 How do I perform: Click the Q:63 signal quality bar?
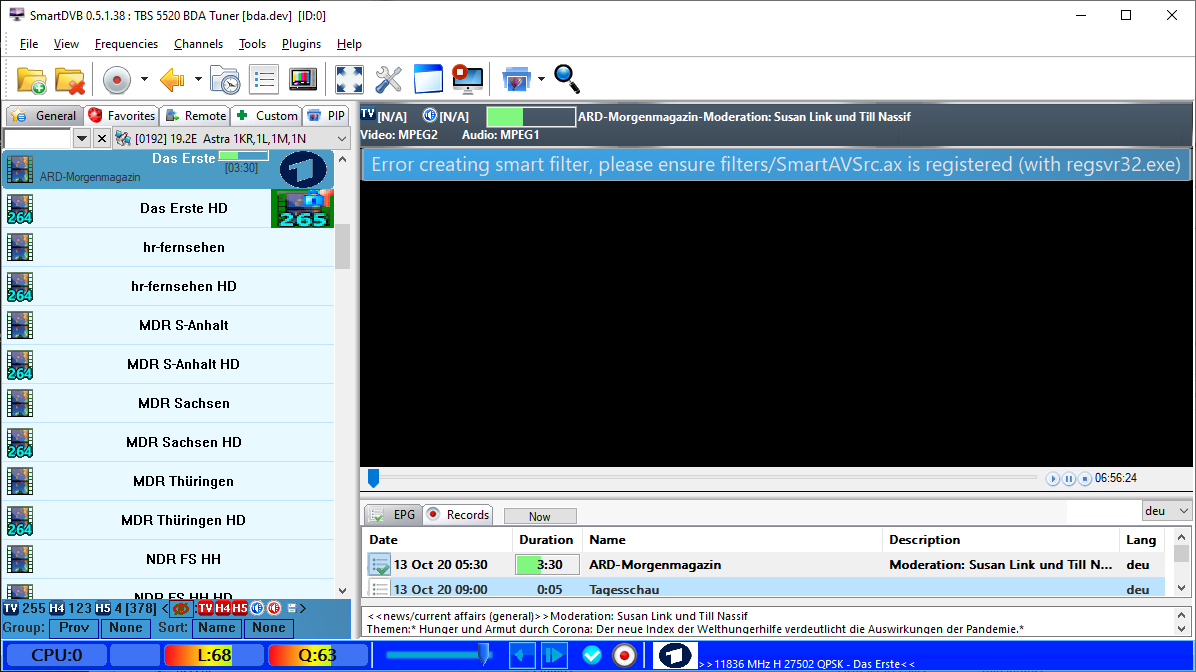coord(316,655)
